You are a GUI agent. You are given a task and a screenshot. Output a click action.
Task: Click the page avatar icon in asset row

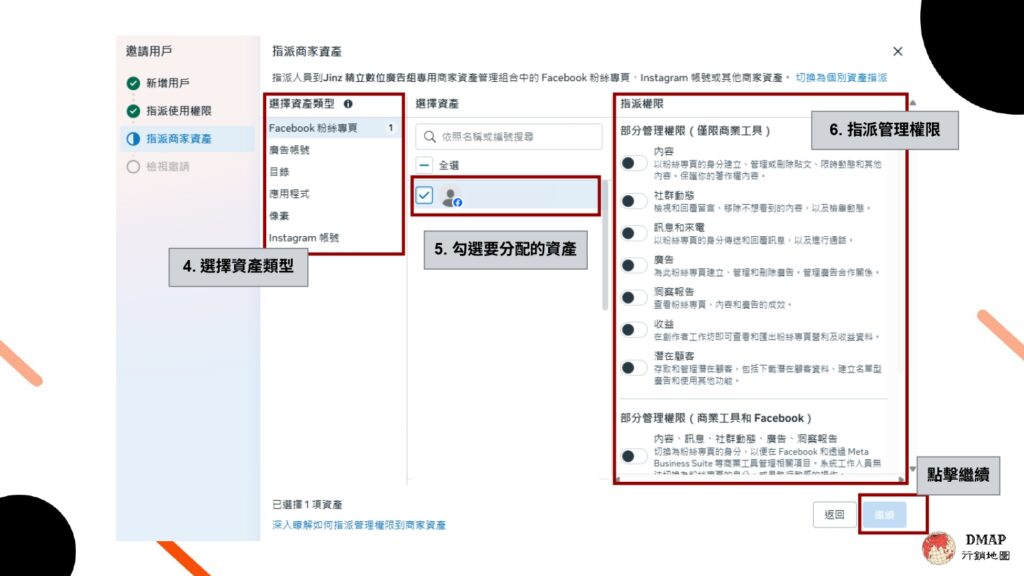click(451, 196)
